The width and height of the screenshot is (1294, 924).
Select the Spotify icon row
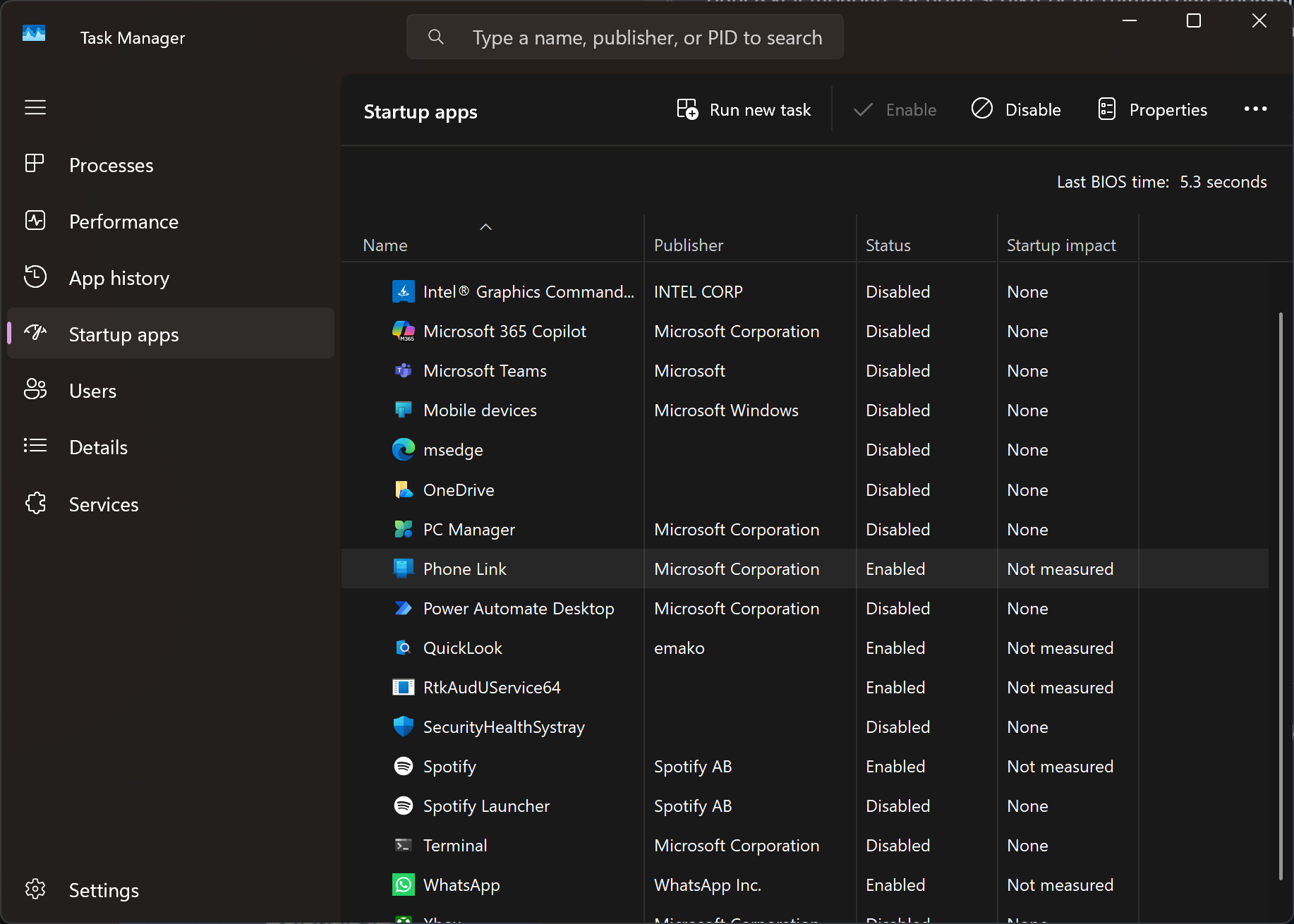point(404,766)
